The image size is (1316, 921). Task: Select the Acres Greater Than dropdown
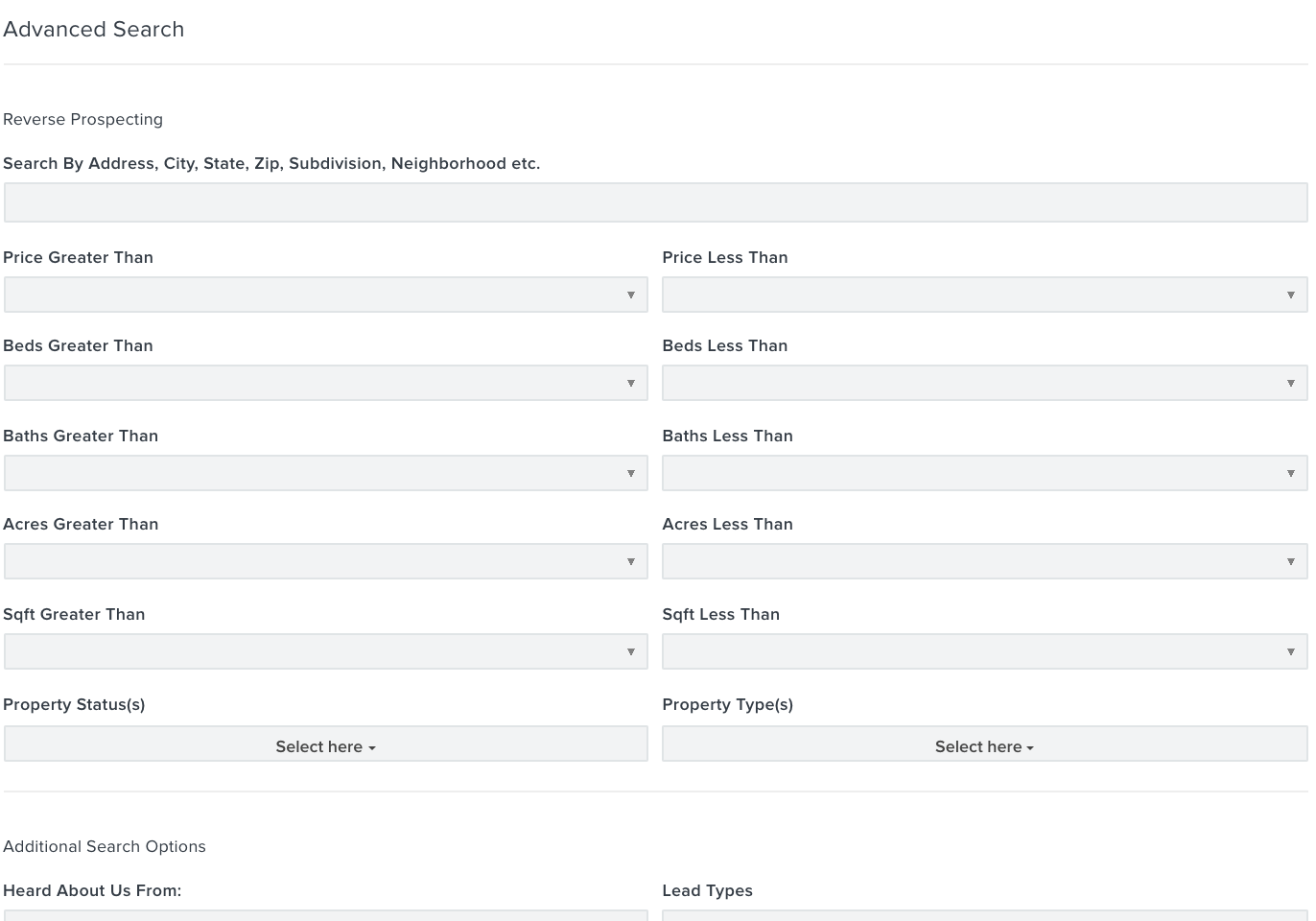click(x=326, y=561)
